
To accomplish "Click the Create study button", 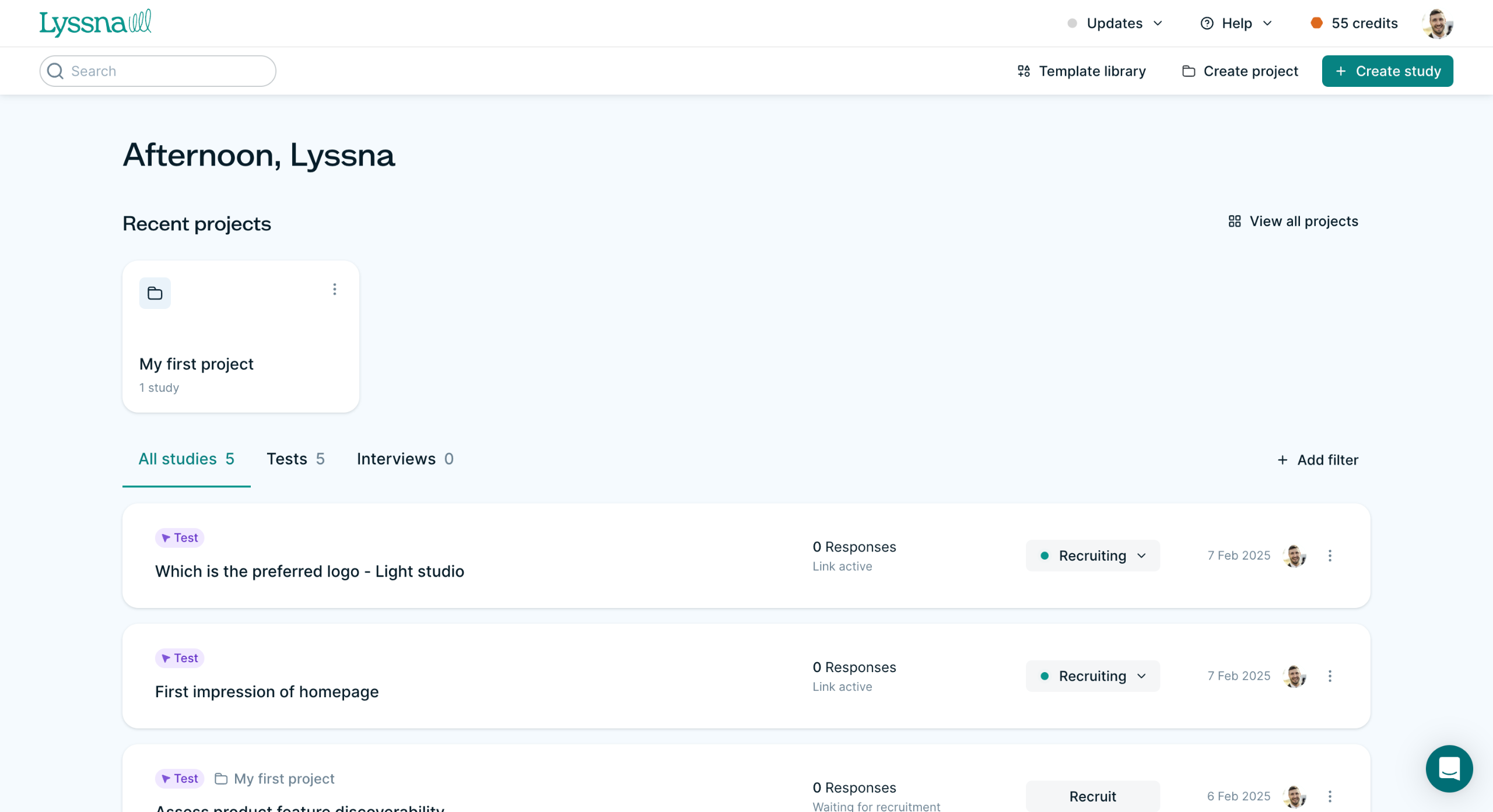I will [1387, 71].
